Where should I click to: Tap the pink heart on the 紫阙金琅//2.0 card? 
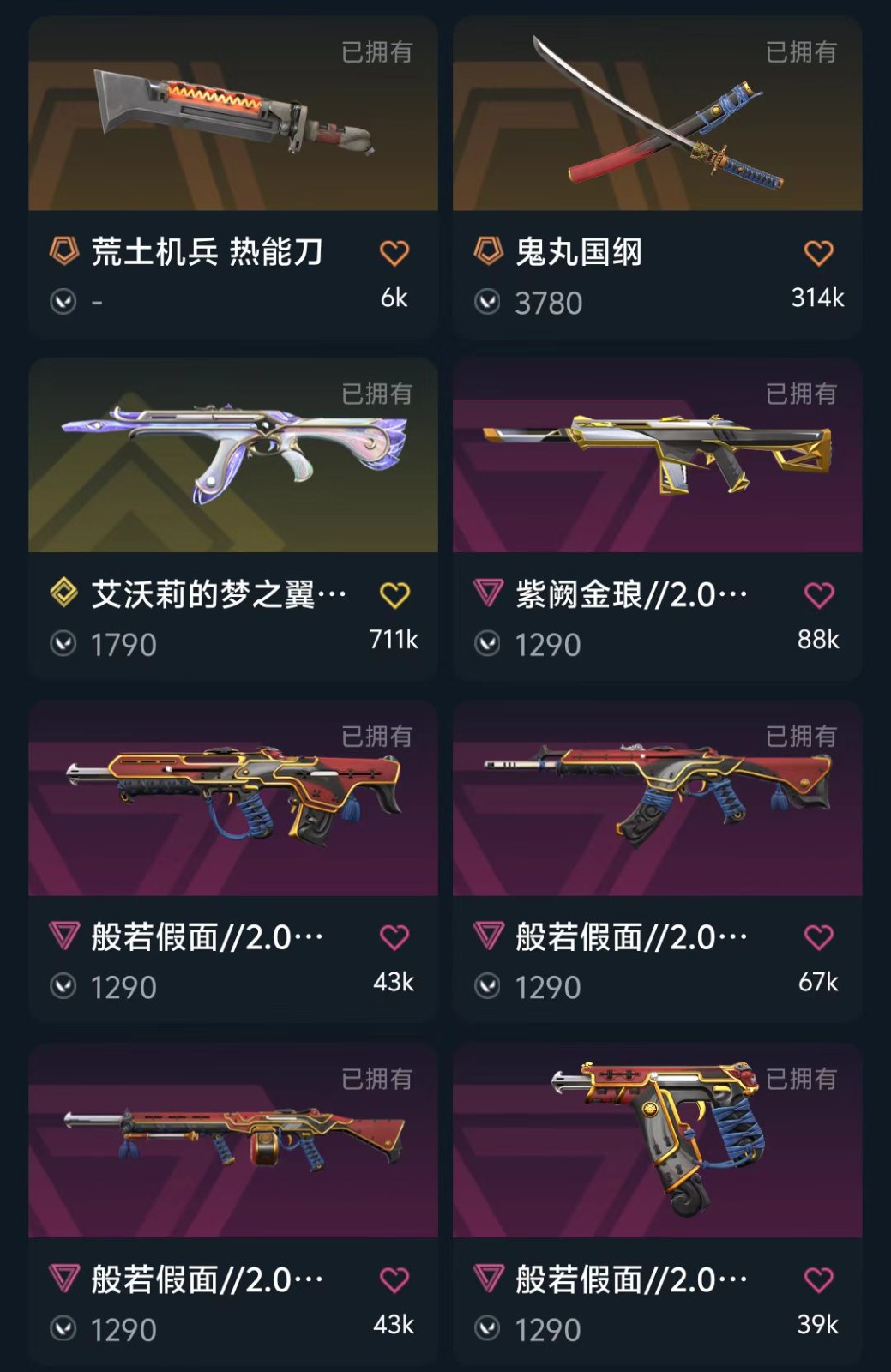click(x=819, y=595)
